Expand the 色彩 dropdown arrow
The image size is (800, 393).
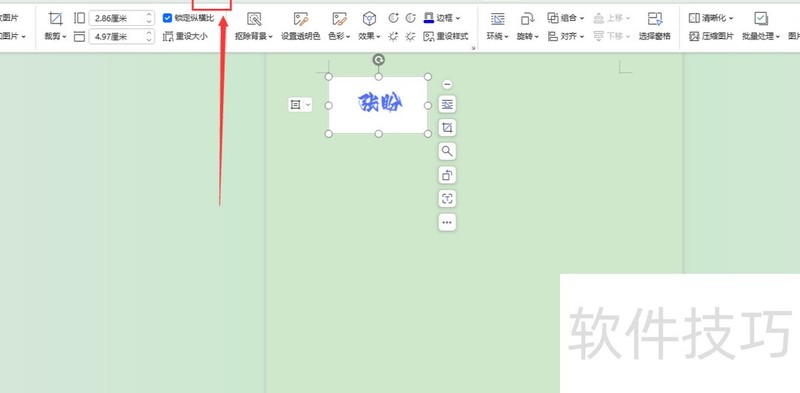pos(348,37)
